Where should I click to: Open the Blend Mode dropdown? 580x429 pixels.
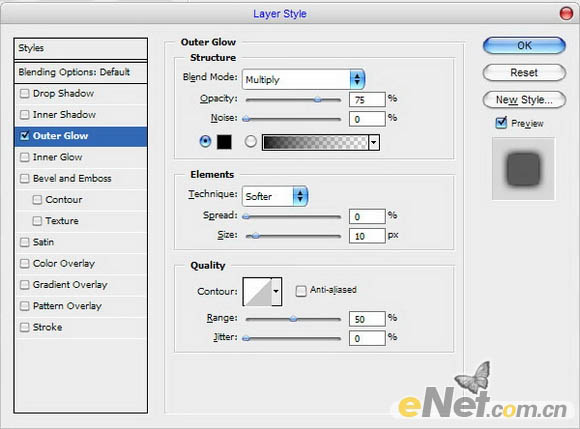point(303,79)
